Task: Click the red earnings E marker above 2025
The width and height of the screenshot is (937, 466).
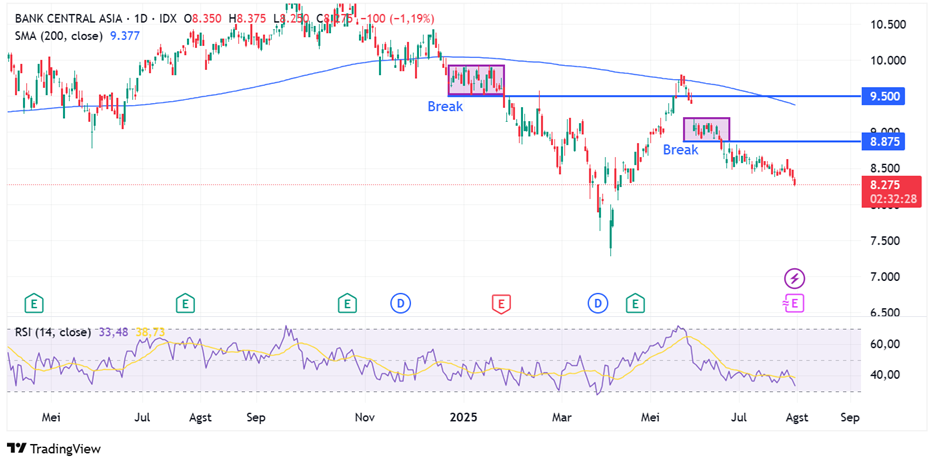Action: [501, 304]
